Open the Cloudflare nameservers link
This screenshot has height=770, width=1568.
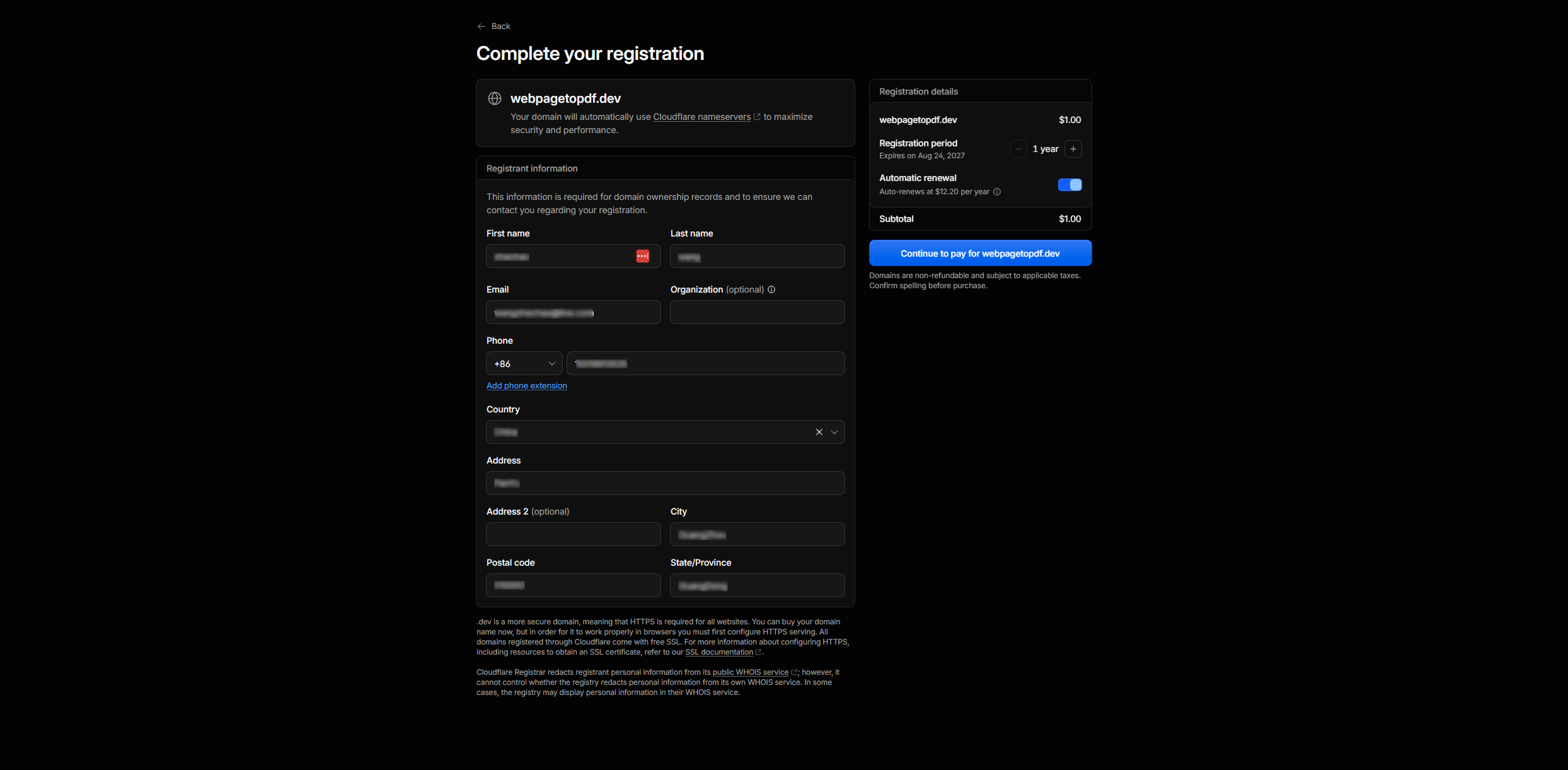click(x=701, y=117)
